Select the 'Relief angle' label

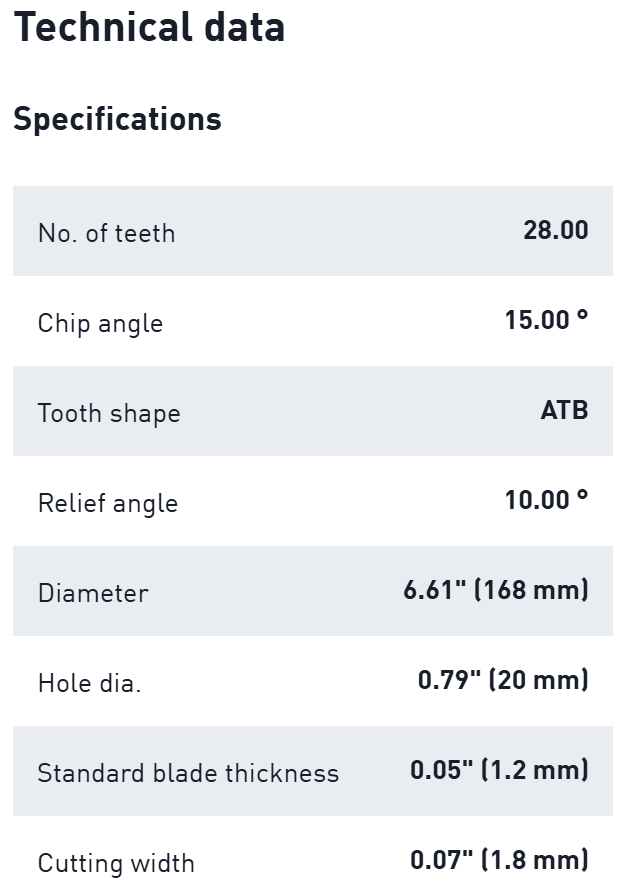pos(108,503)
